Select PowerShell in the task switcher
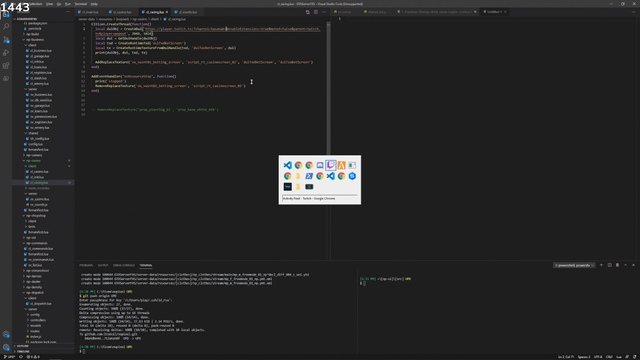This screenshot has width=640, height=360. point(309,176)
